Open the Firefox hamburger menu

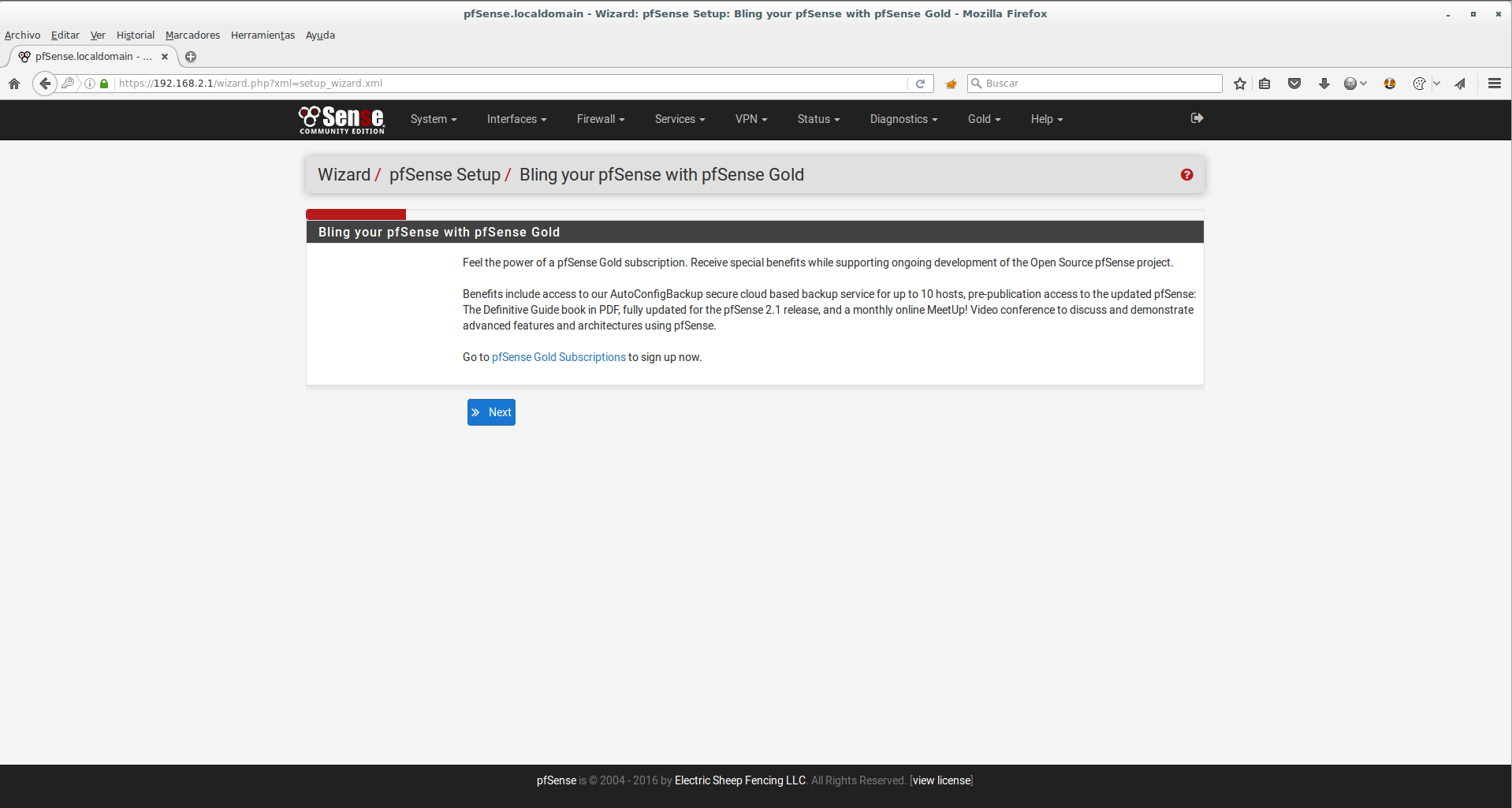pos(1494,84)
